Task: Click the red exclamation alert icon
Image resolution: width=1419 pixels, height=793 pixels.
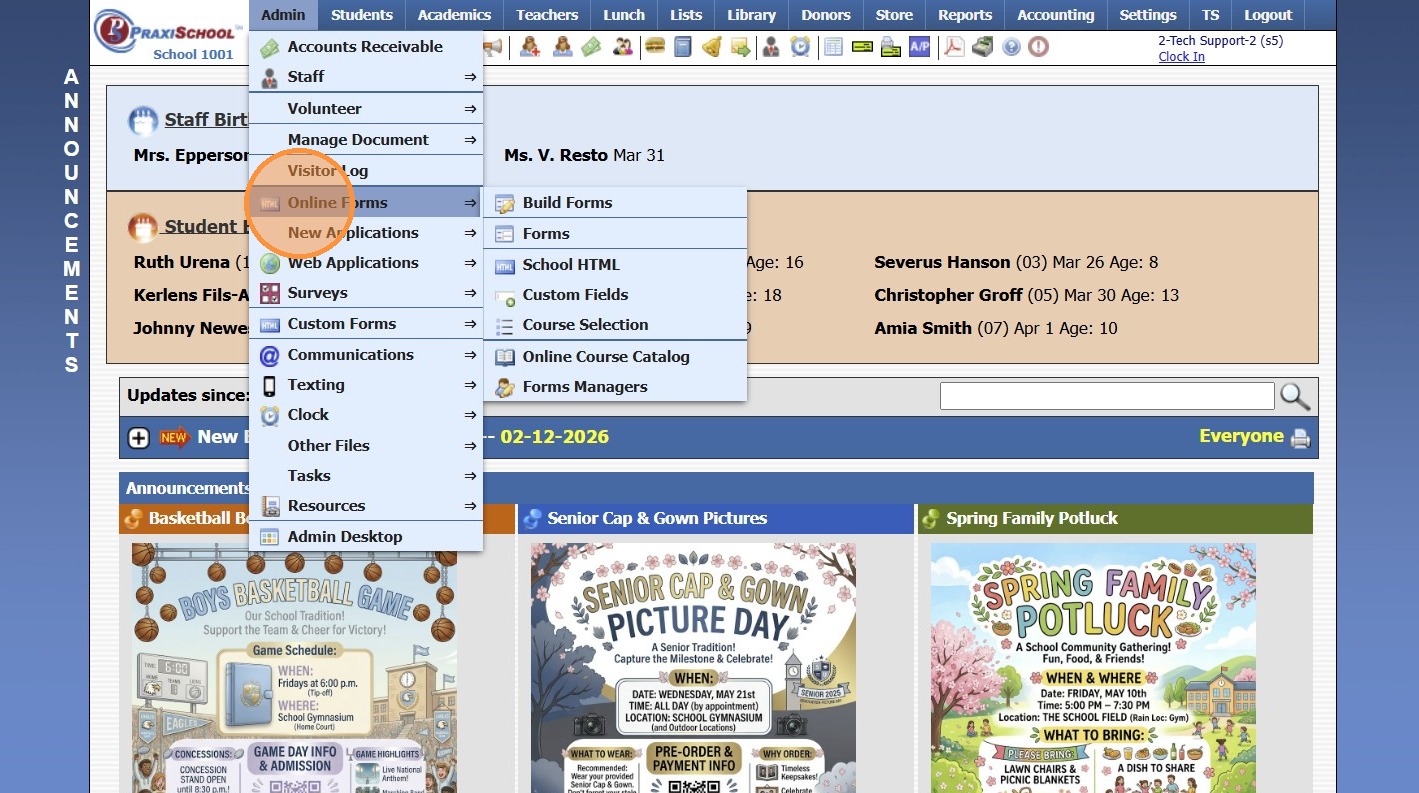Action: point(1039,46)
